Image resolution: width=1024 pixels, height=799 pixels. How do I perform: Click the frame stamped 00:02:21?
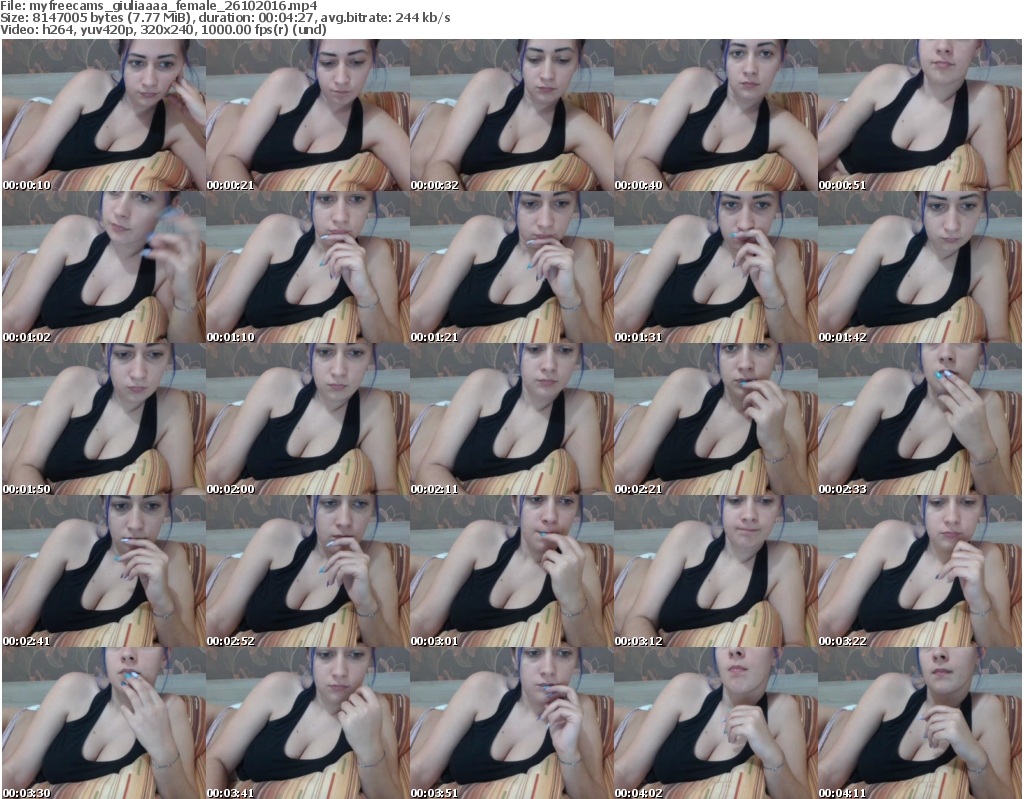715,419
